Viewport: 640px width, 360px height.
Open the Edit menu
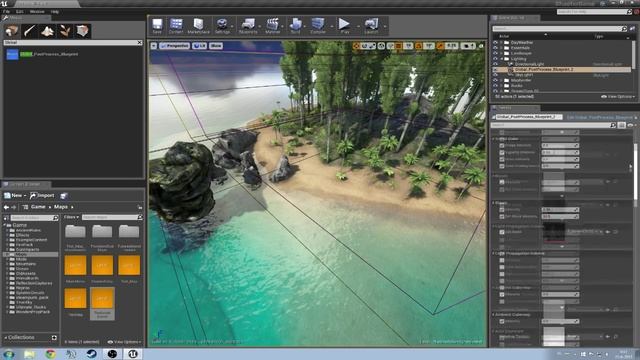click(x=20, y=12)
